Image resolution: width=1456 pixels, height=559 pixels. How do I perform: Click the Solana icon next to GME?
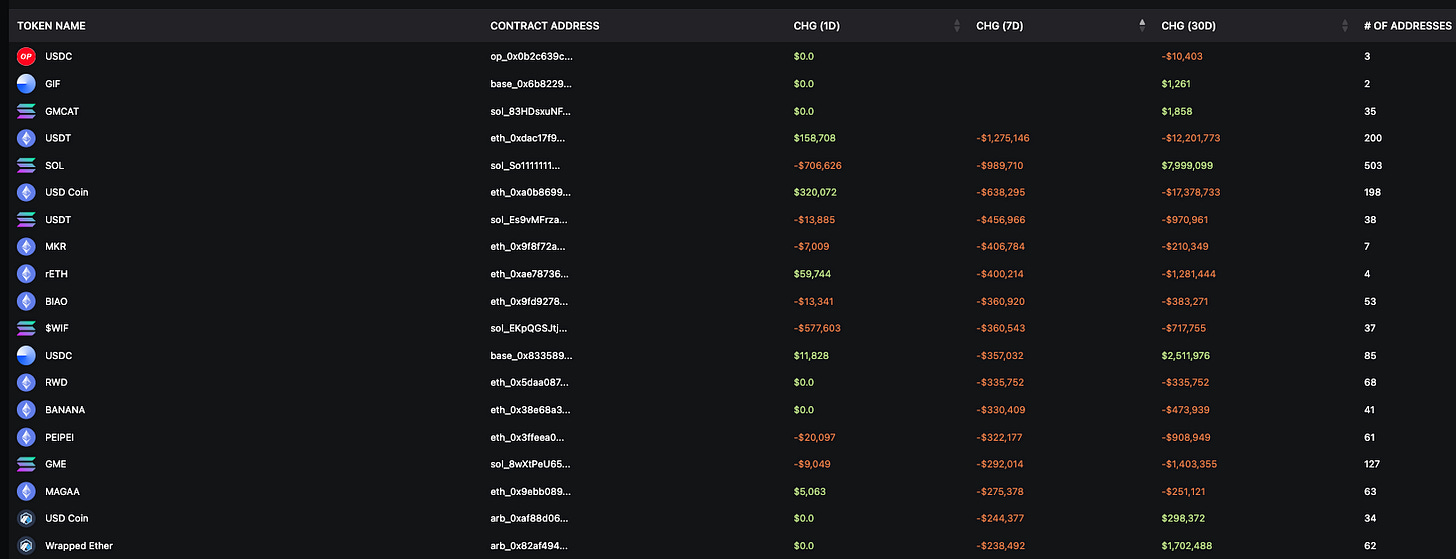coord(26,464)
